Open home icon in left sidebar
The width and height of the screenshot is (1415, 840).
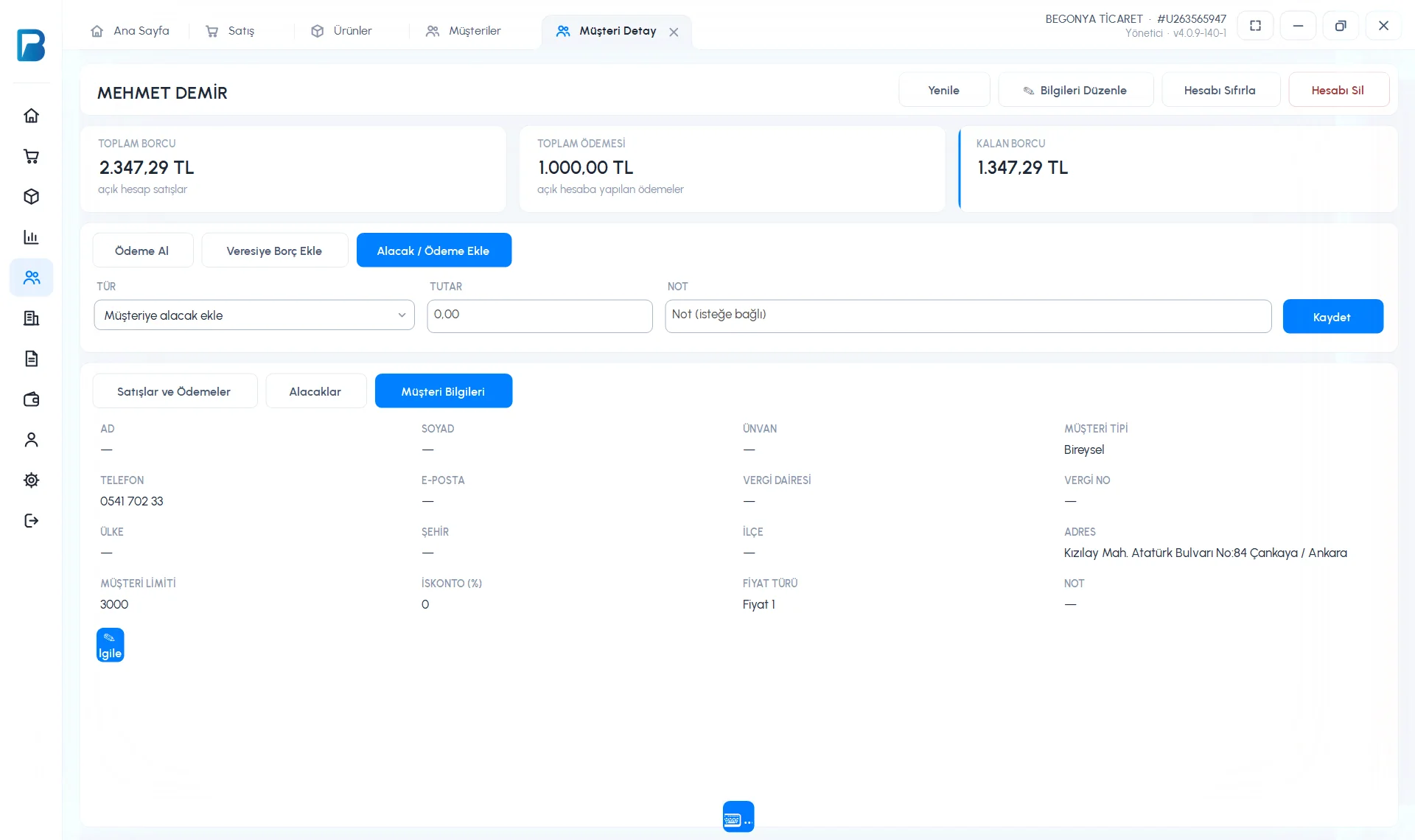[31, 116]
